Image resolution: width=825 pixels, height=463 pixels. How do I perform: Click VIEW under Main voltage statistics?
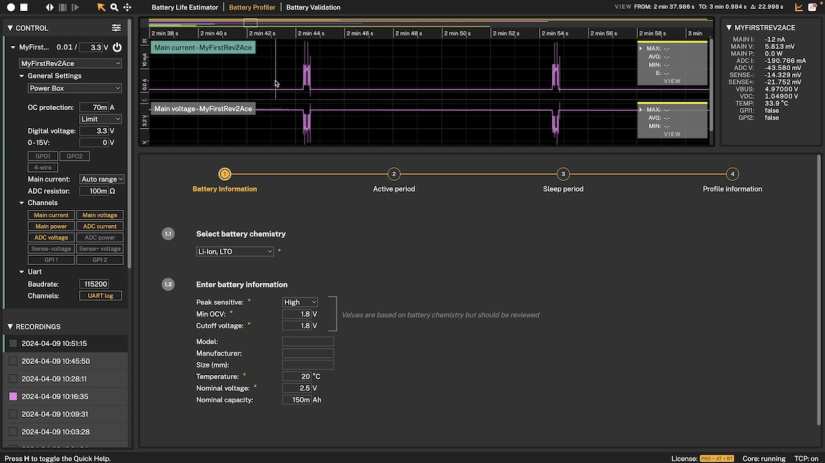[672, 134]
